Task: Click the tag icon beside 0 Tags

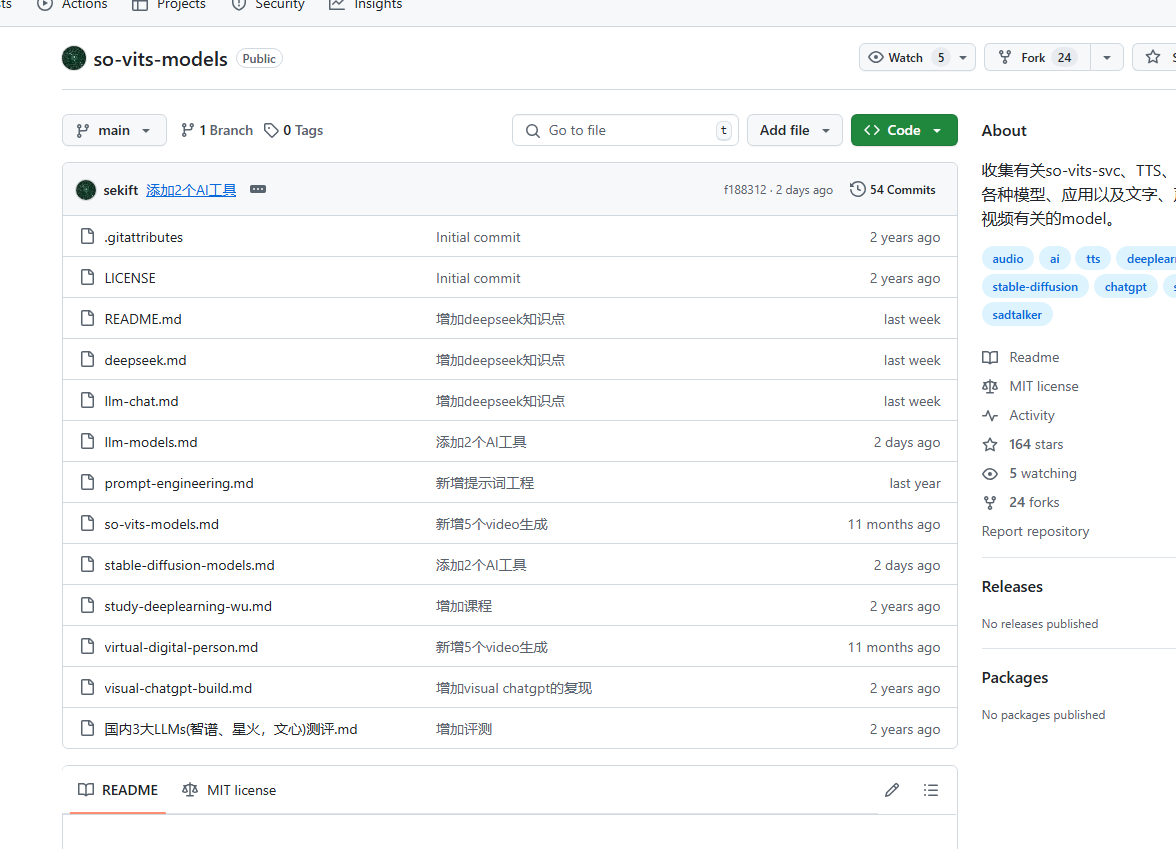Action: [271, 130]
